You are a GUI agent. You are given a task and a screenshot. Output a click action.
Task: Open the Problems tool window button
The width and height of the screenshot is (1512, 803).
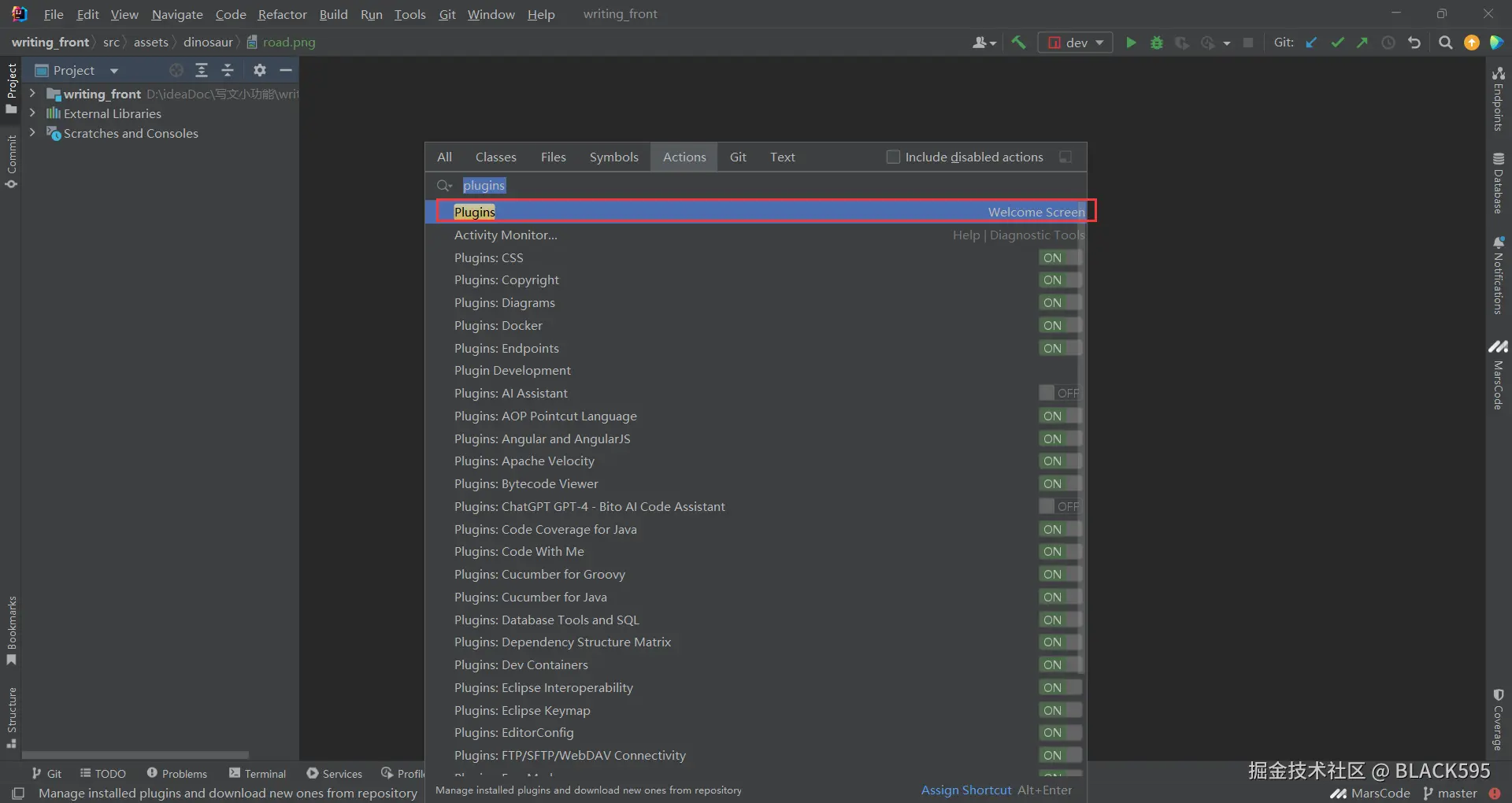click(x=177, y=774)
